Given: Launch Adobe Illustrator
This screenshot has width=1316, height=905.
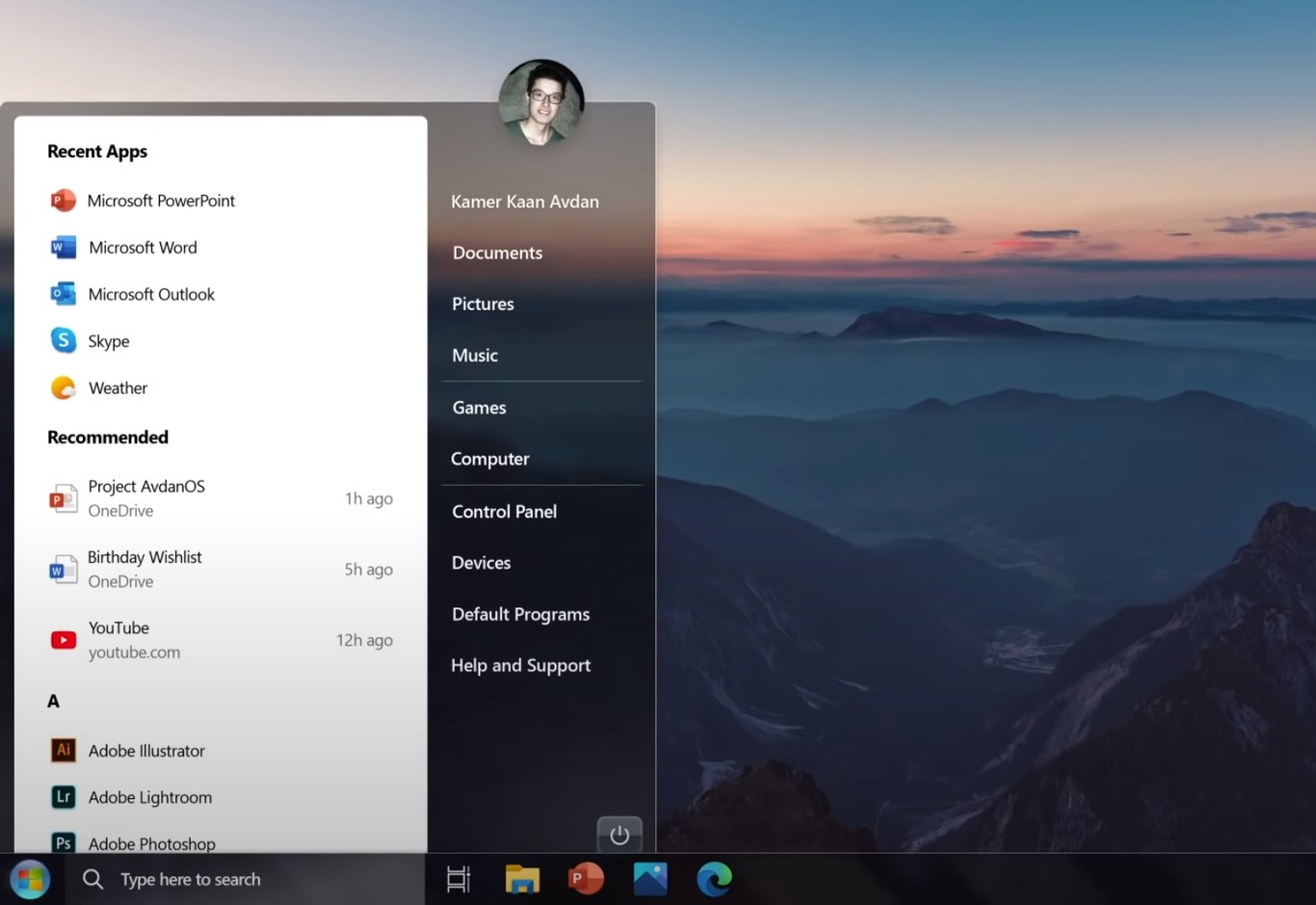Looking at the screenshot, I should point(146,750).
